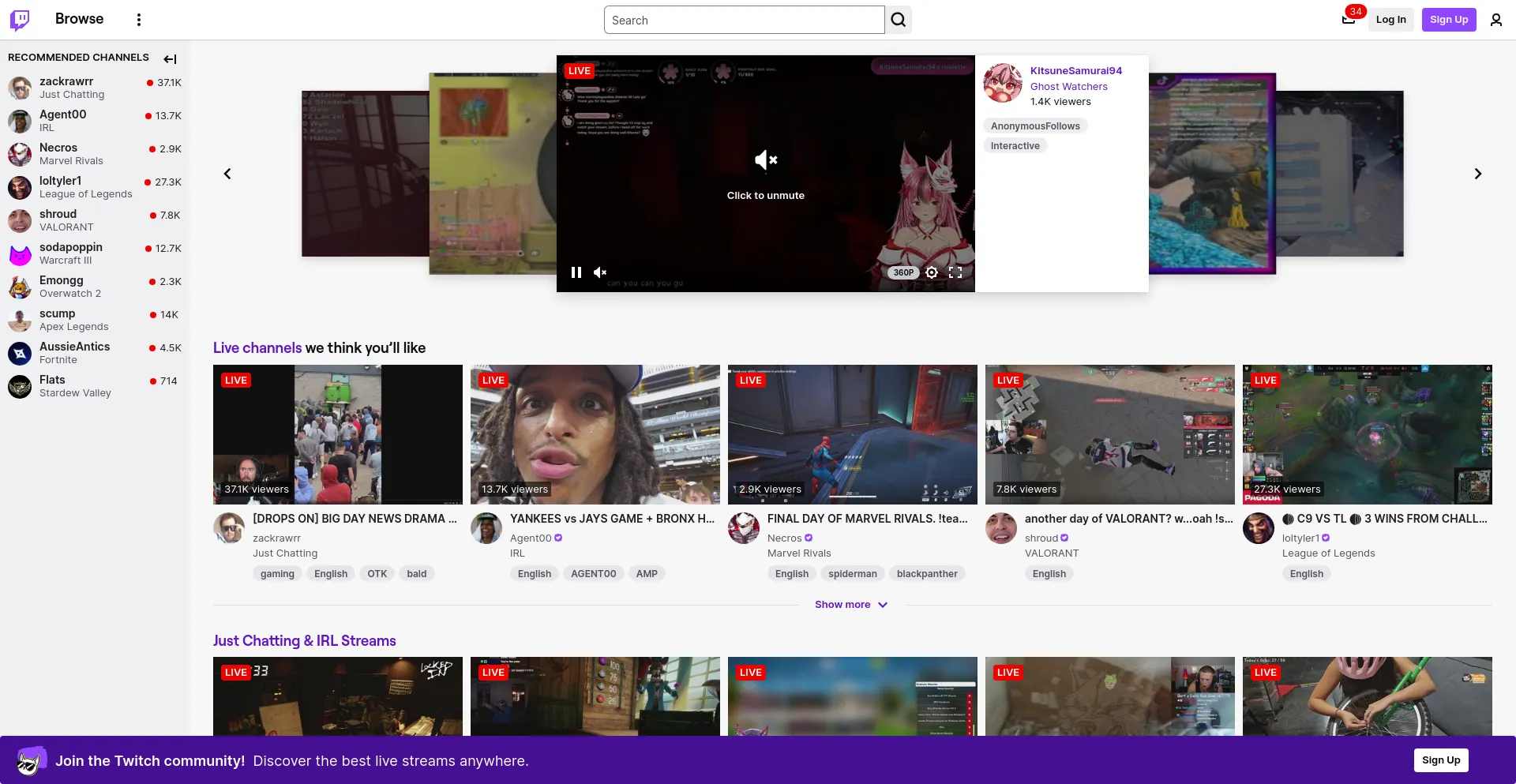Screen dimensions: 1516x784
Task: Open the Live channels heading link
Action: click(257, 348)
